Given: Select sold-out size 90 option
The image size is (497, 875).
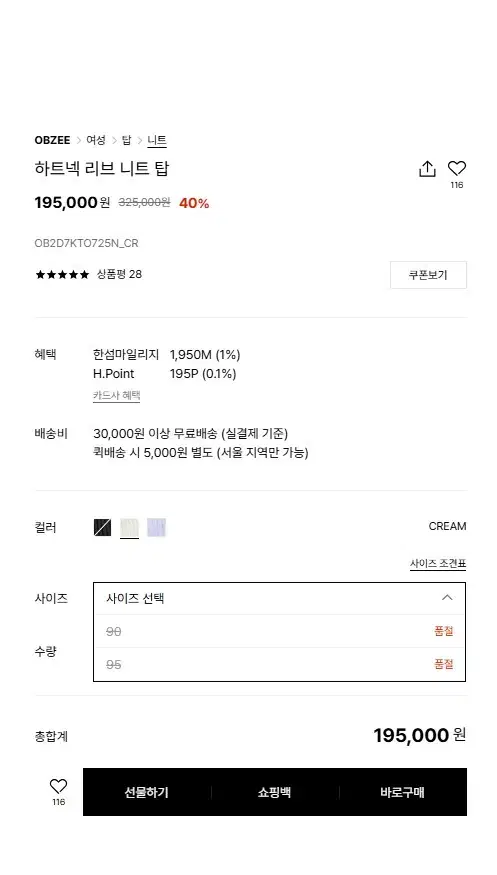Looking at the screenshot, I should tap(279, 631).
